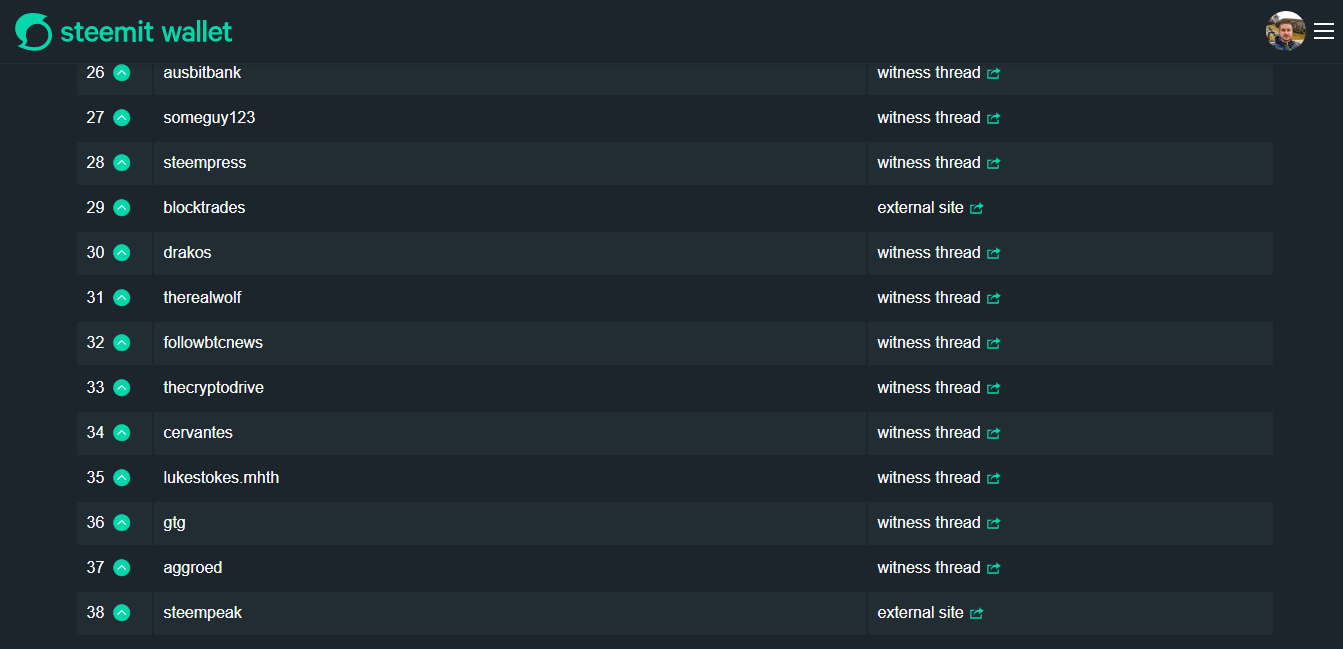Open the hamburger menu icon

(x=1324, y=32)
